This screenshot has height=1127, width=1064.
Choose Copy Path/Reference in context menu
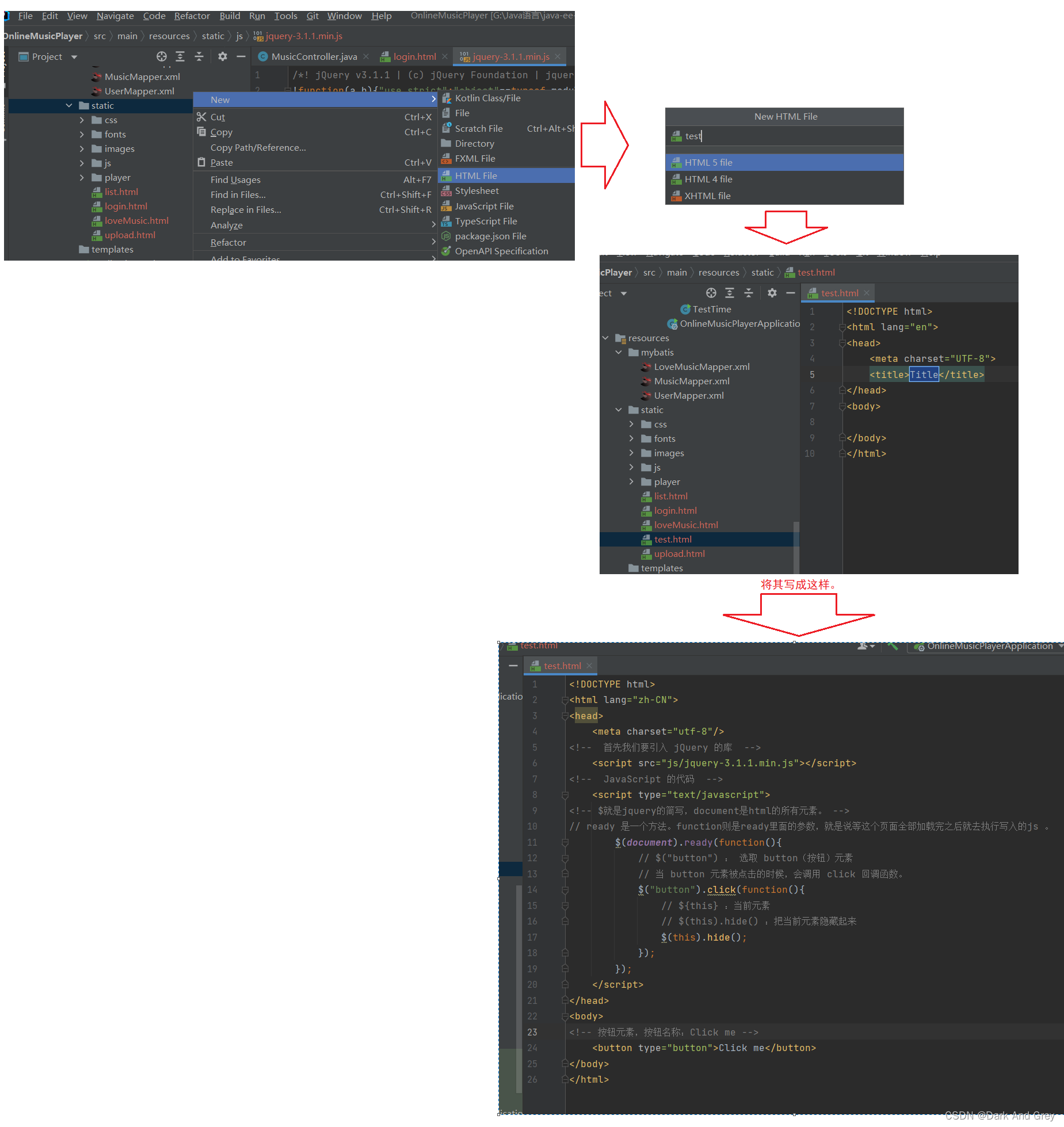(x=315, y=147)
